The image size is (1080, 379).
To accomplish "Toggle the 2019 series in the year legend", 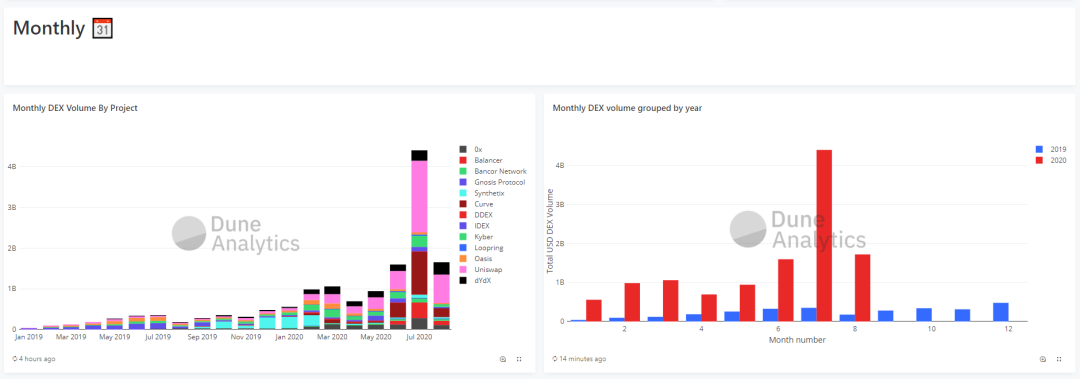I will [1051, 149].
